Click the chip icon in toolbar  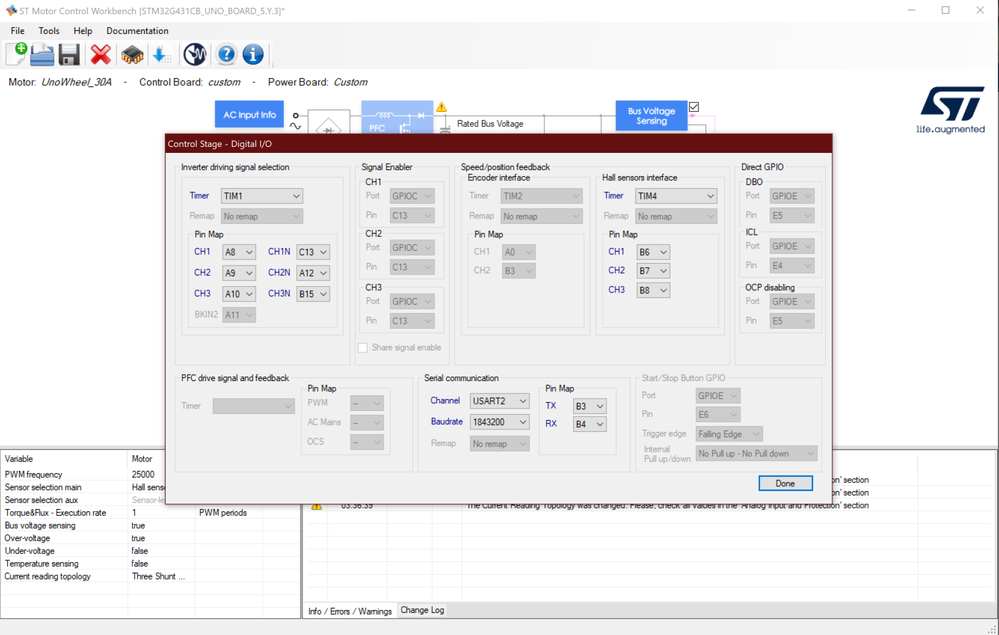click(132, 55)
